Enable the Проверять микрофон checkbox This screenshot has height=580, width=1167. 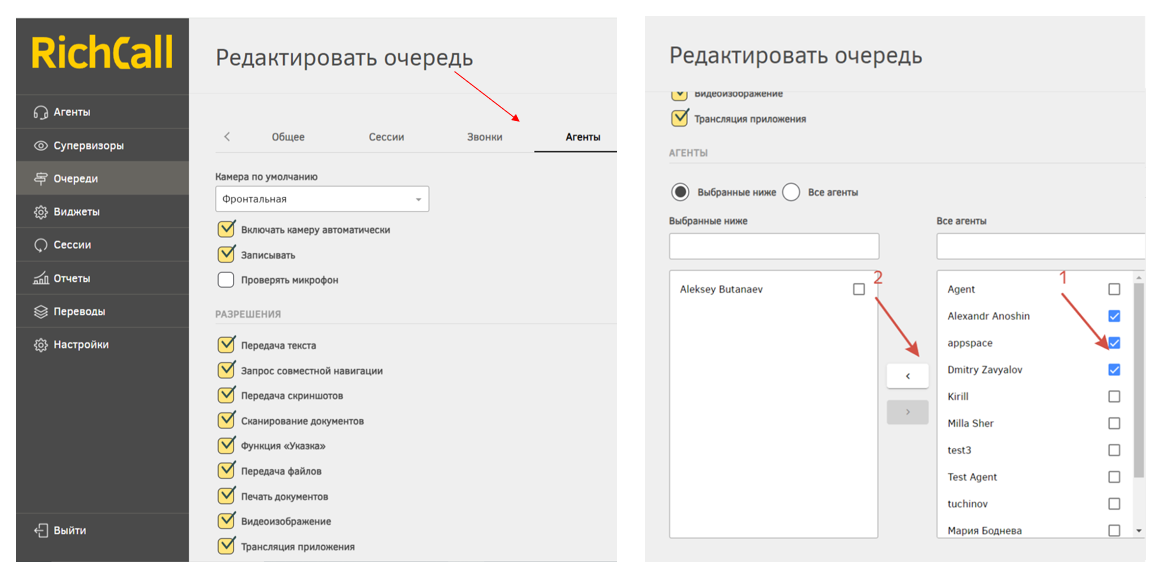[x=226, y=280]
